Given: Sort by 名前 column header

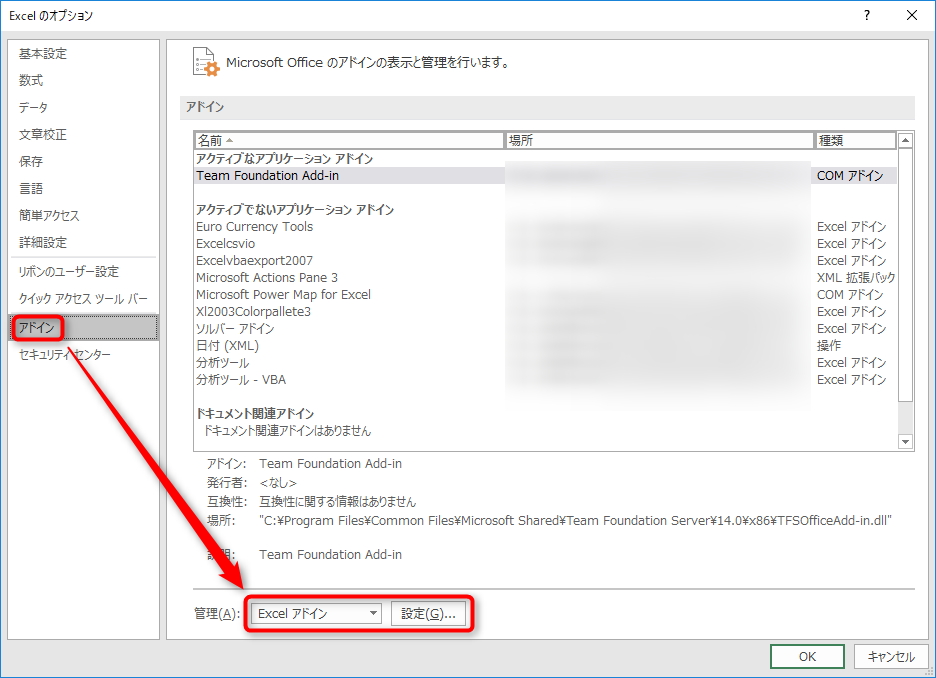Looking at the screenshot, I should (x=349, y=141).
